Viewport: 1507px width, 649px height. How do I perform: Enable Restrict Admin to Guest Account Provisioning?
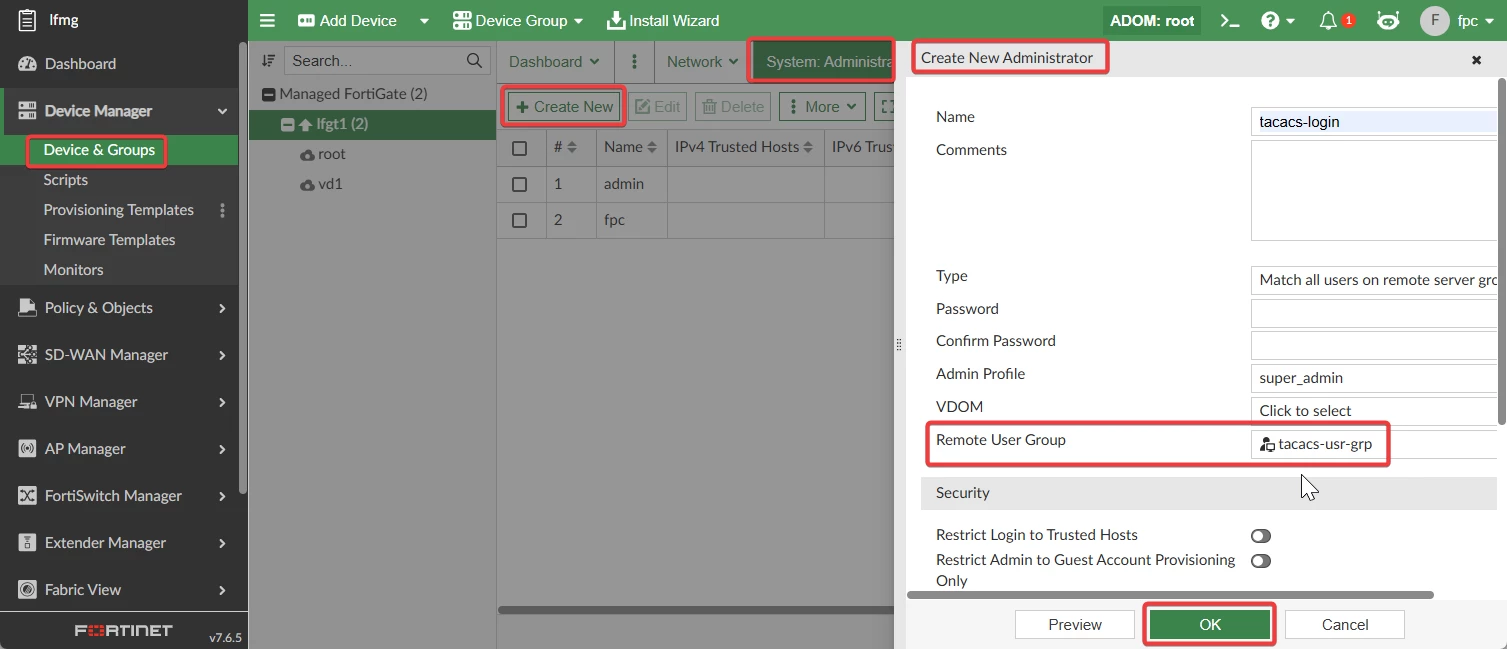(1261, 561)
